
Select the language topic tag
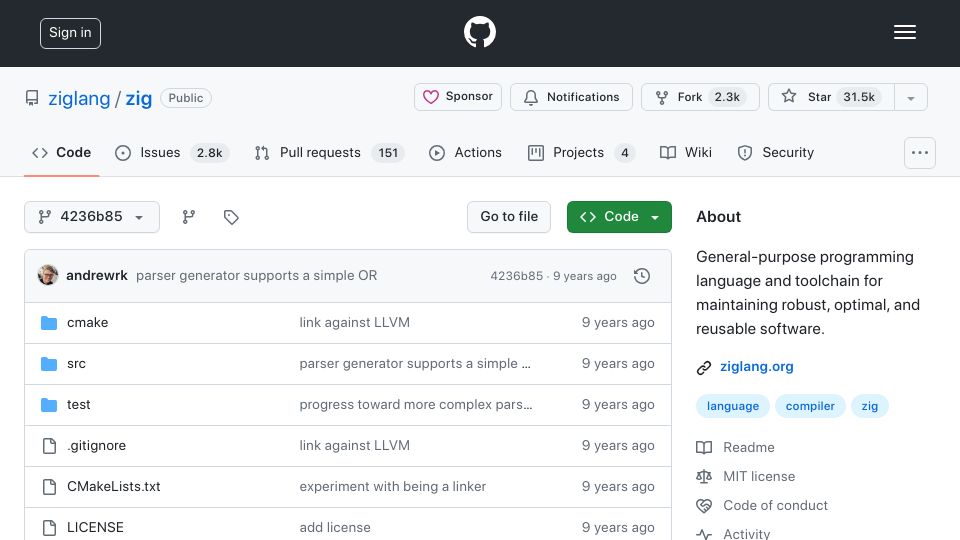pyautogui.click(x=733, y=406)
